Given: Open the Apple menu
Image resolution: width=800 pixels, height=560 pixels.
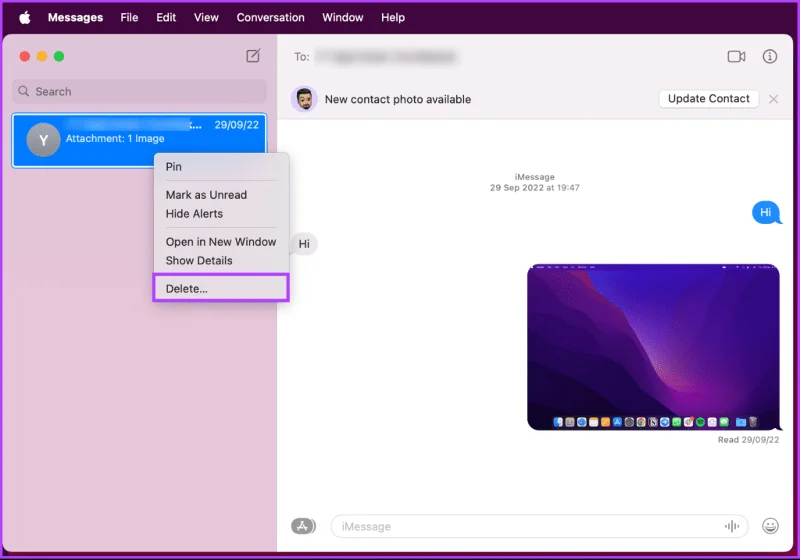Looking at the screenshot, I should click(24, 17).
